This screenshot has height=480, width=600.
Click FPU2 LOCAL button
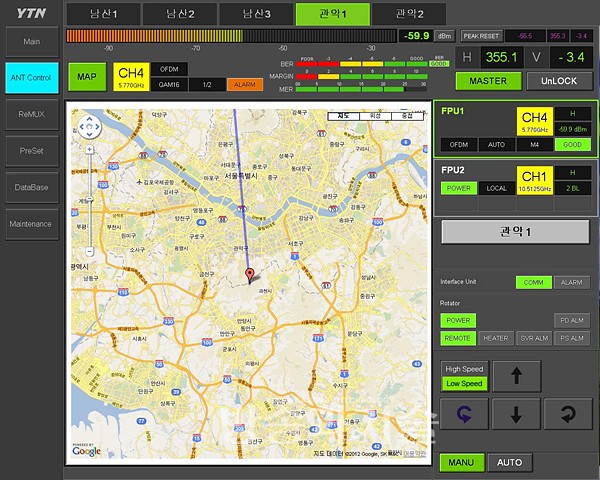[x=496, y=188]
